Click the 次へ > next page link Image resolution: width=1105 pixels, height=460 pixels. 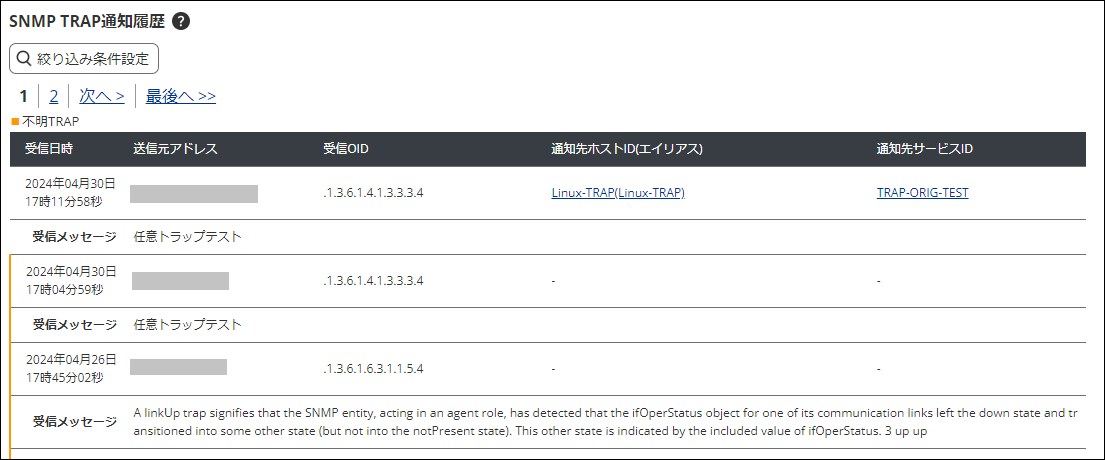(x=102, y=97)
